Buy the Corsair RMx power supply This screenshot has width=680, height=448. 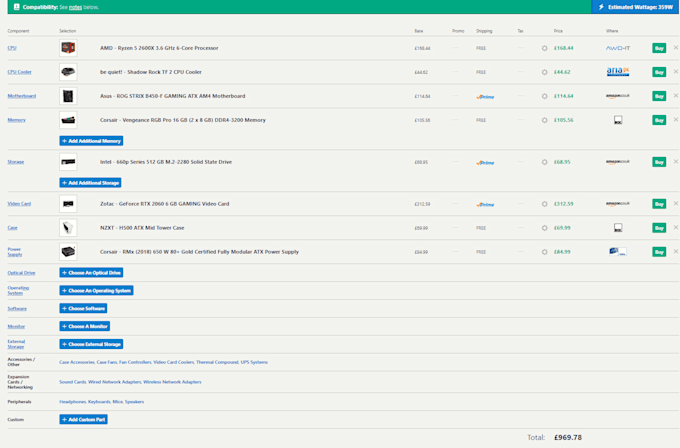click(659, 252)
